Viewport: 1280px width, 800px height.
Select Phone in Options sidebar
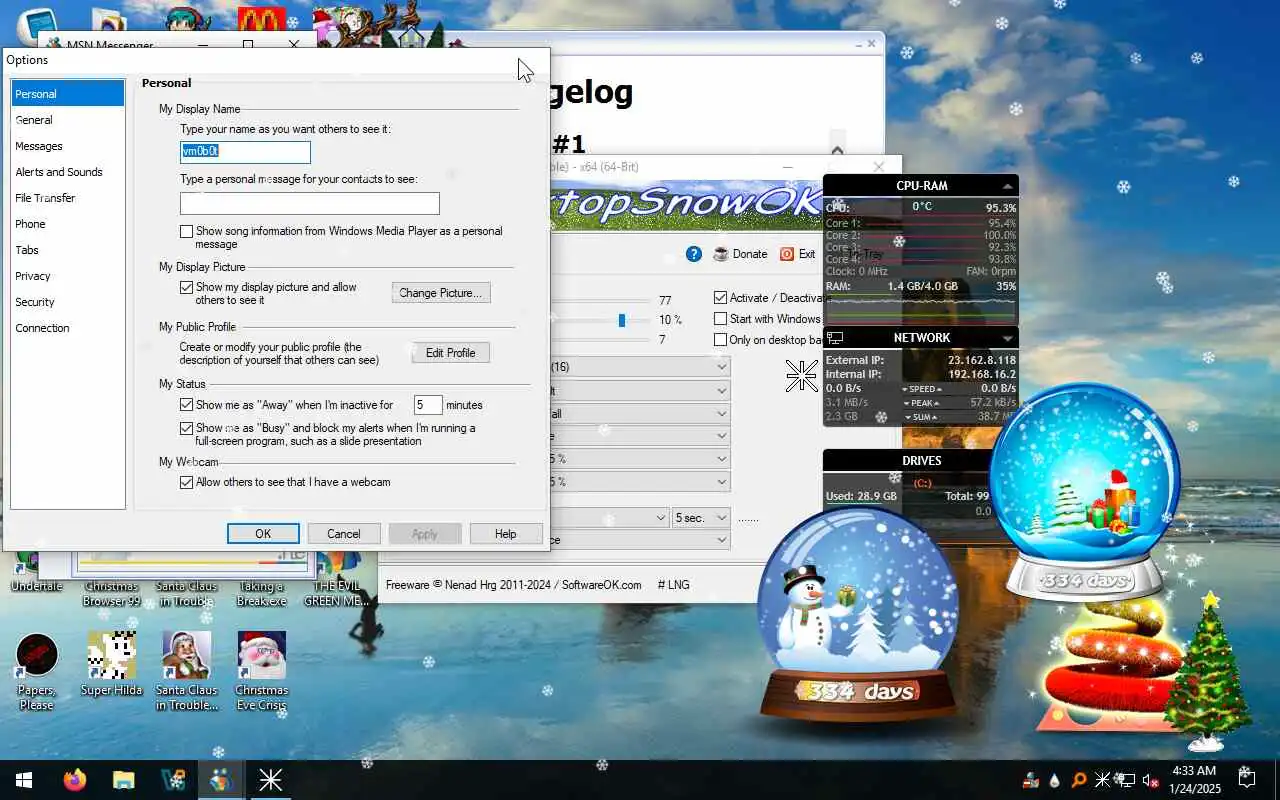[x=68, y=224]
